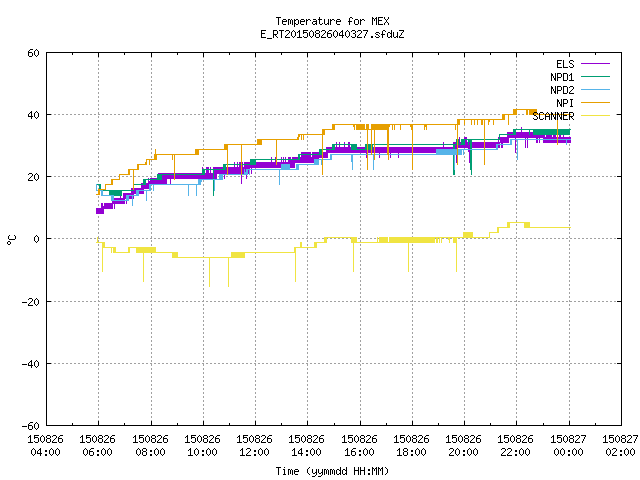Click the x-axis label '150826 06:00'
Screen dimensions: 640x480
[x=98, y=446]
